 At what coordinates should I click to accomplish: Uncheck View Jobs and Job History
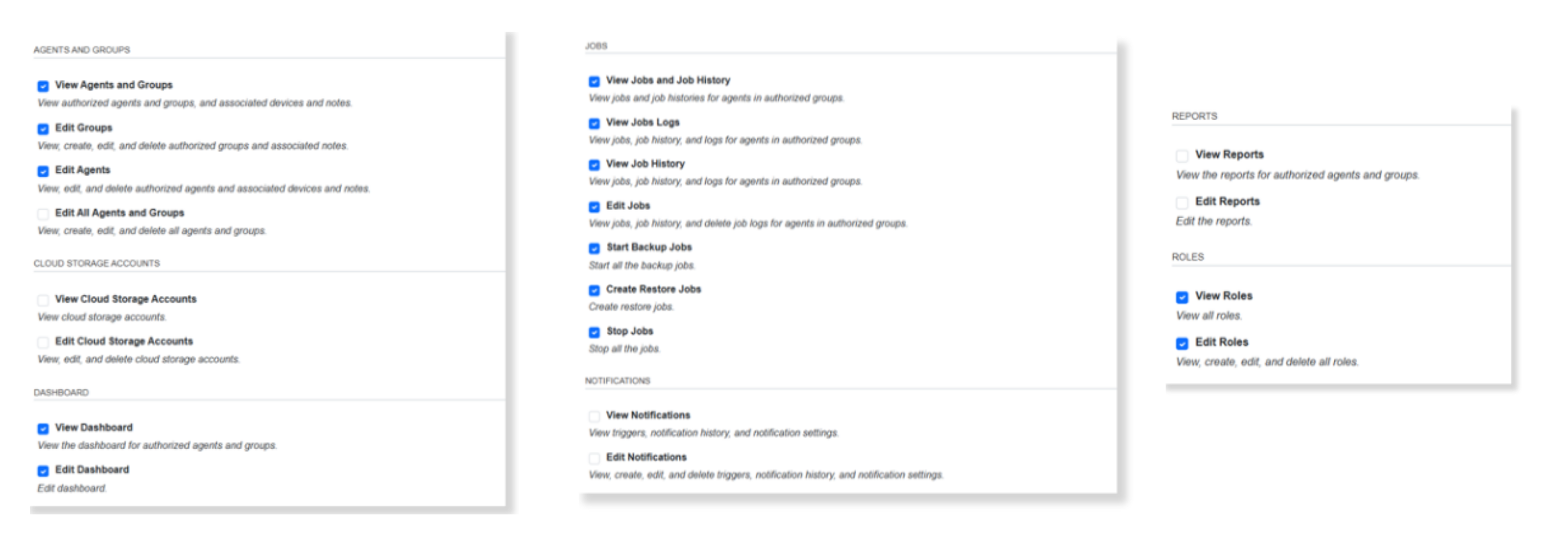tap(594, 80)
